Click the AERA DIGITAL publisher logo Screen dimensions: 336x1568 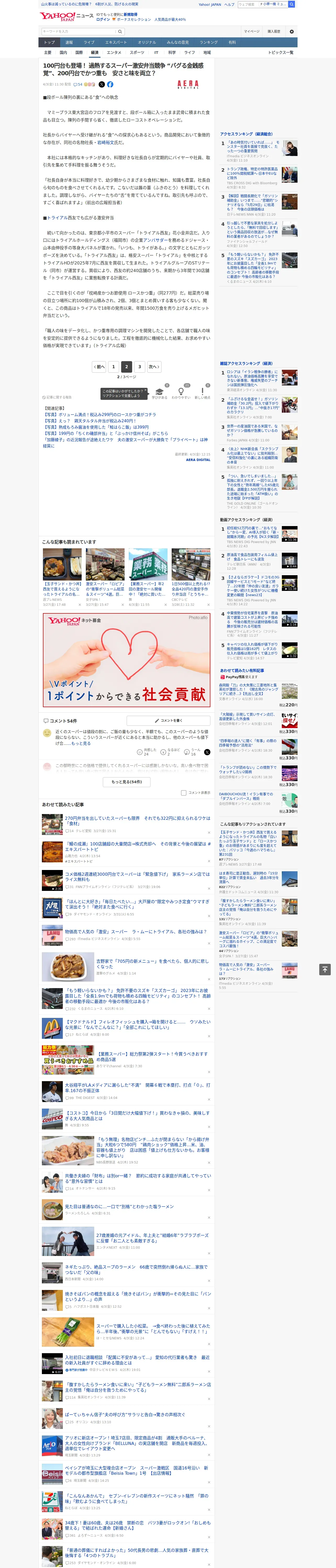pos(188,85)
